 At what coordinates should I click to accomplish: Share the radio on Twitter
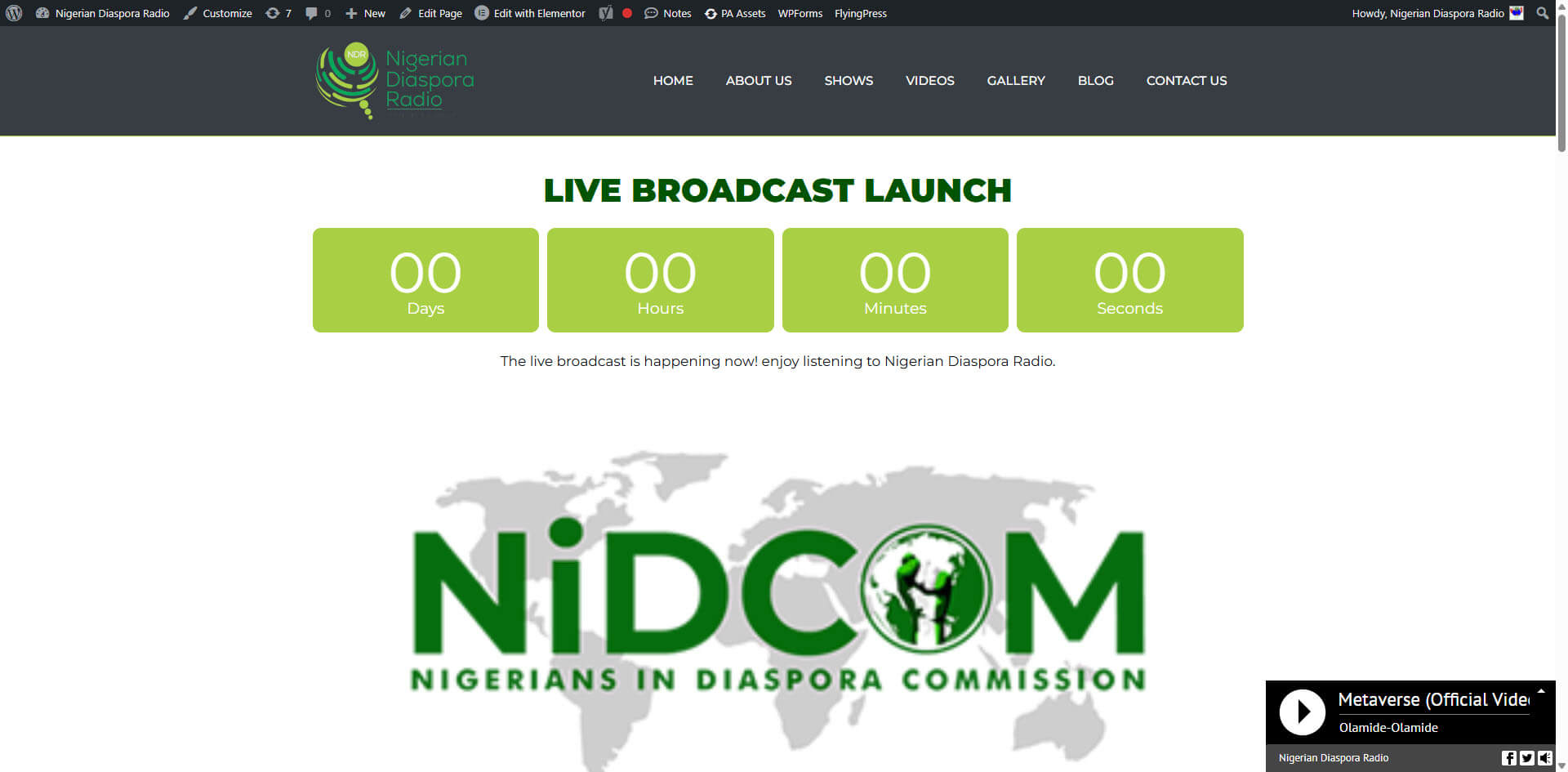point(1527,758)
